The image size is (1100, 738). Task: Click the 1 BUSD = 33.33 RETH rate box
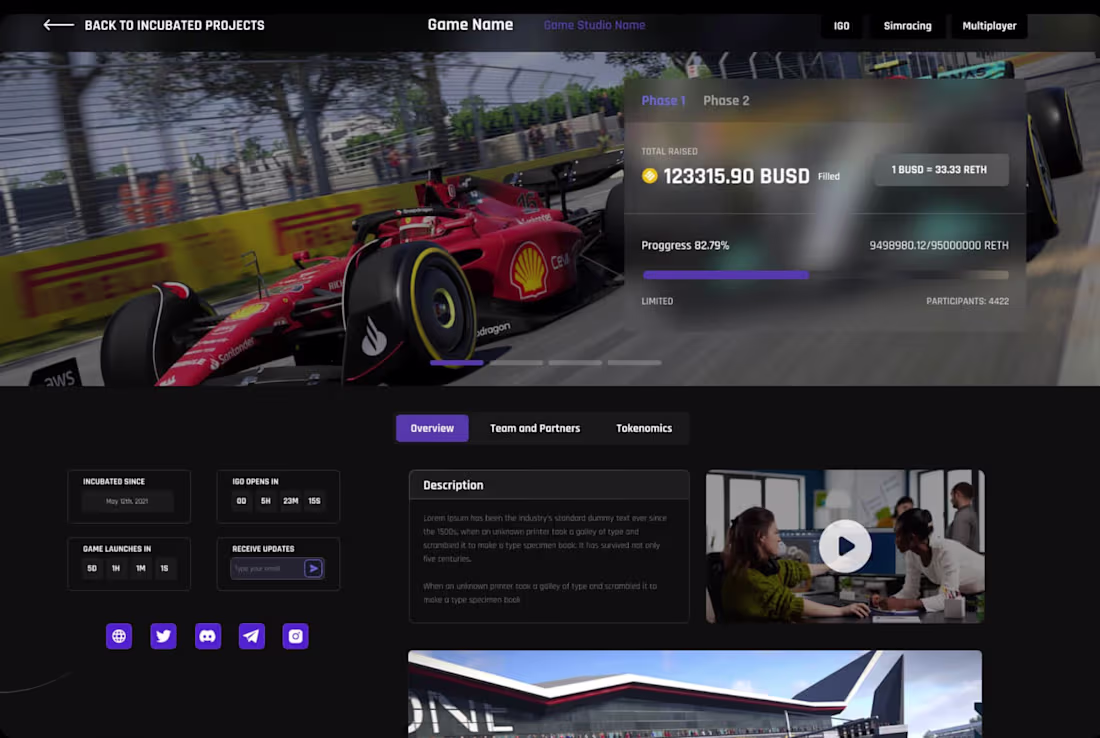pos(940,170)
